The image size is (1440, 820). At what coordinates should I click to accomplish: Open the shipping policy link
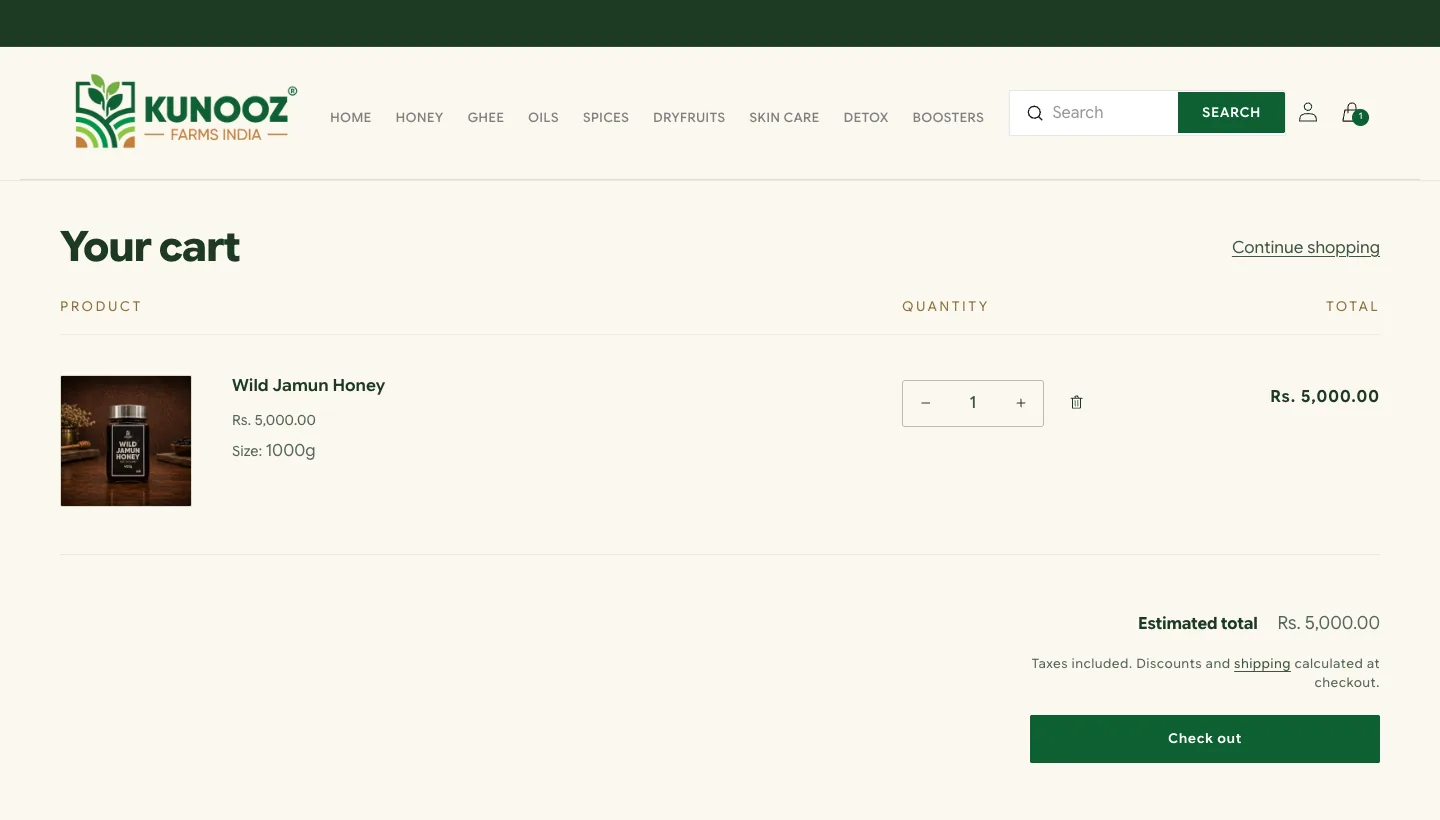[x=1262, y=663]
